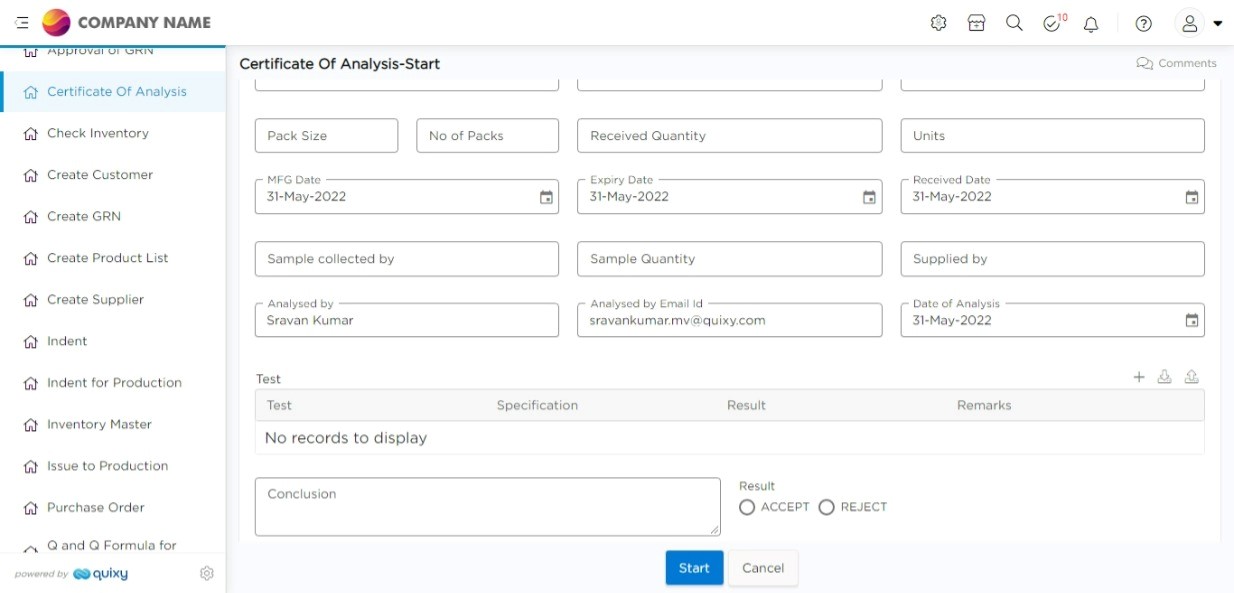Click home icon beside Create GRN
This screenshot has width=1234, height=593.
point(30,217)
